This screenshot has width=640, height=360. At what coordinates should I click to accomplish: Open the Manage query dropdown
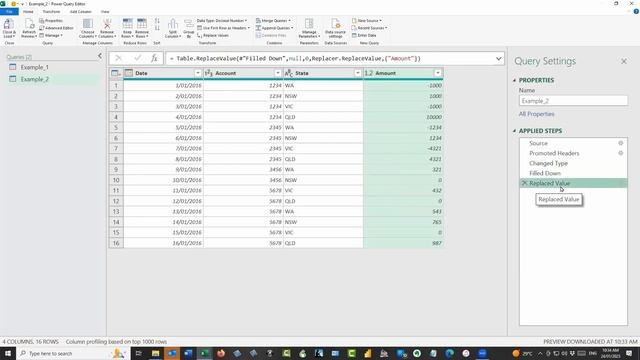(x=51, y=36)
